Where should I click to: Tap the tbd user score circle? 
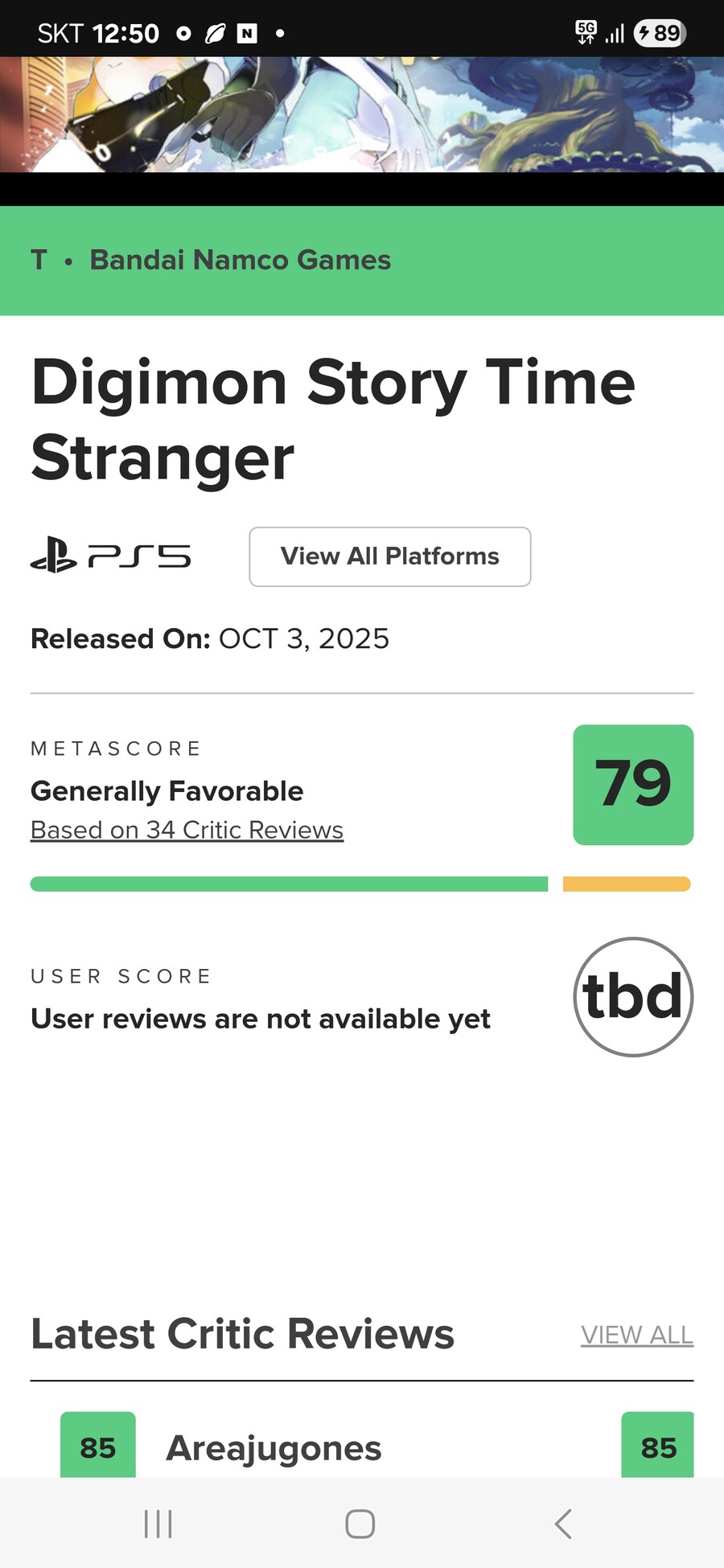[633, 996]
